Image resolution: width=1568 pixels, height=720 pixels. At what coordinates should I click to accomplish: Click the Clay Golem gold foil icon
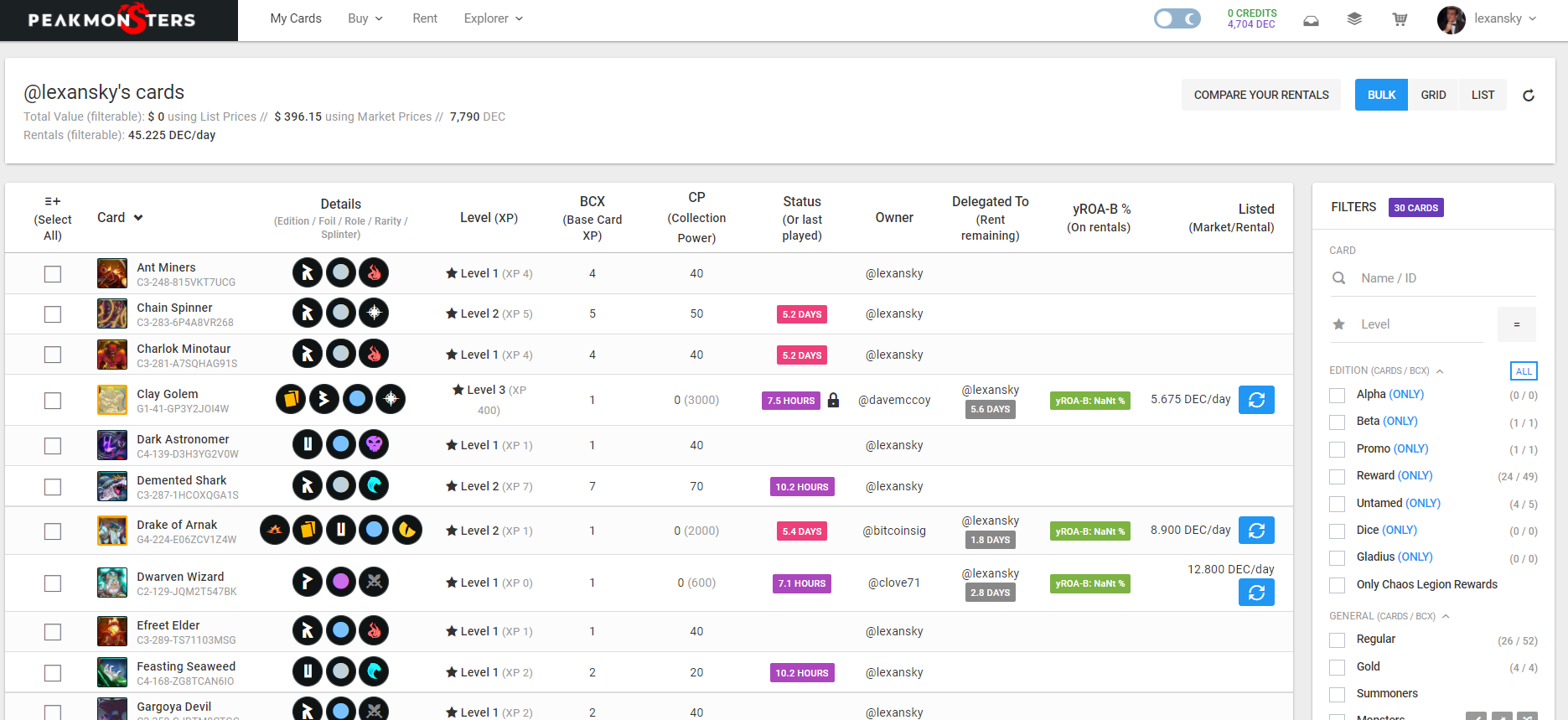291,399
